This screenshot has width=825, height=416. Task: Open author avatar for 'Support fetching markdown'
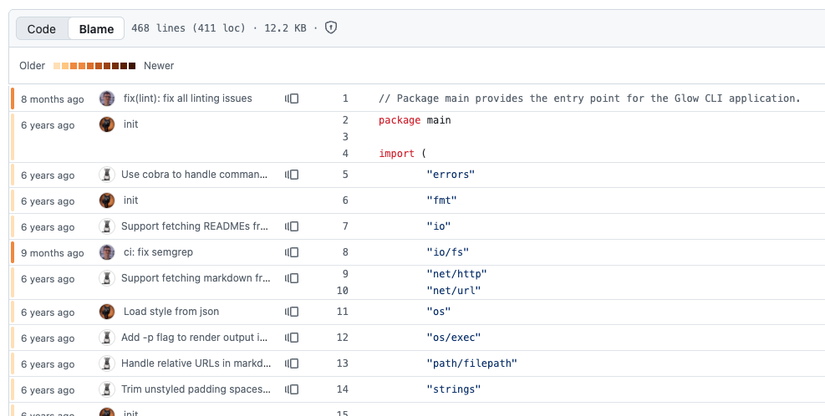click(x=107, y=278)
